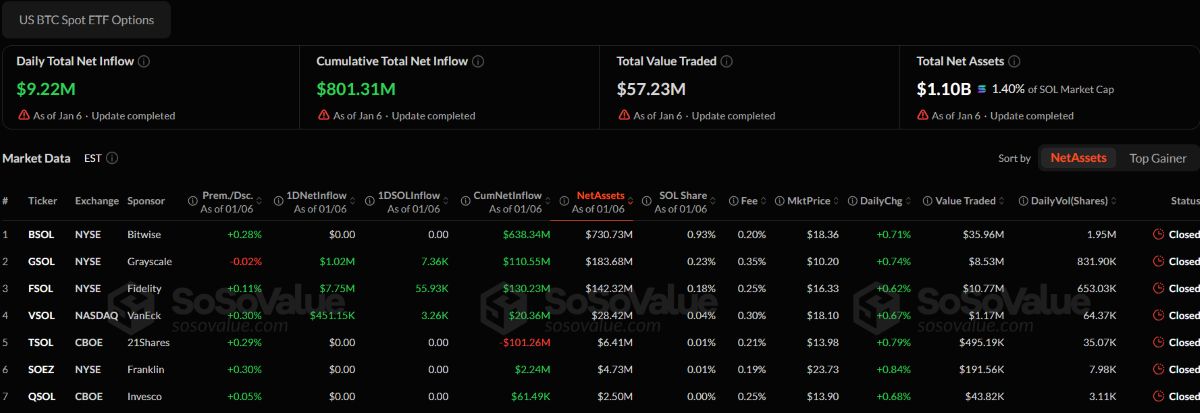Click clock icon in BSOL status cell
The image size is (1200, 413).
tap(1158, 234)
